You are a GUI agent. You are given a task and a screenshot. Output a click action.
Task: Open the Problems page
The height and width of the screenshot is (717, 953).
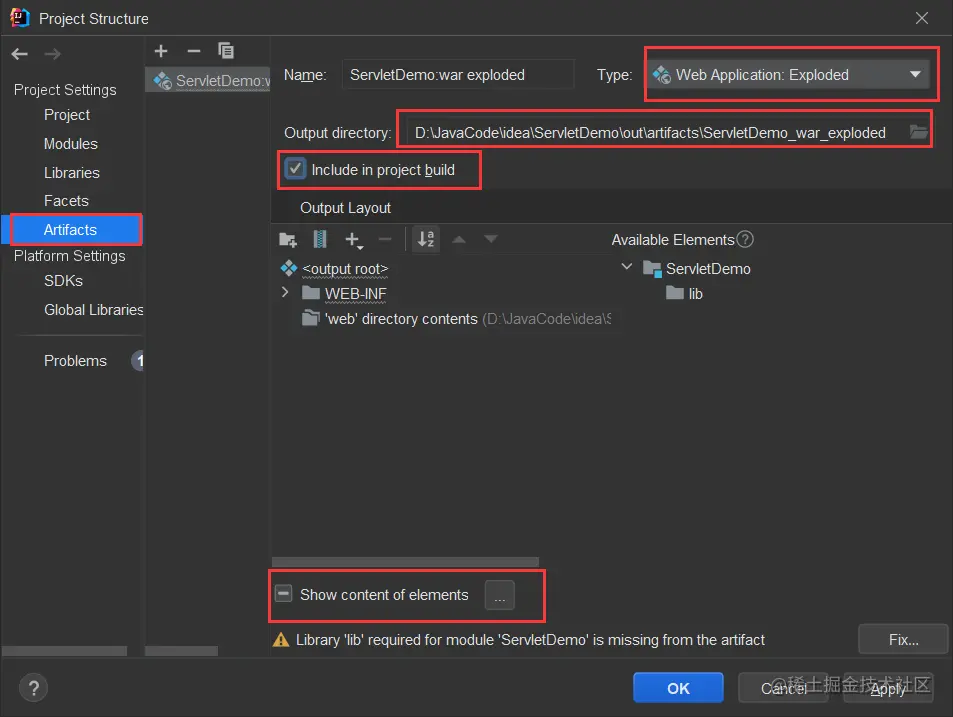tap(75, 361)
